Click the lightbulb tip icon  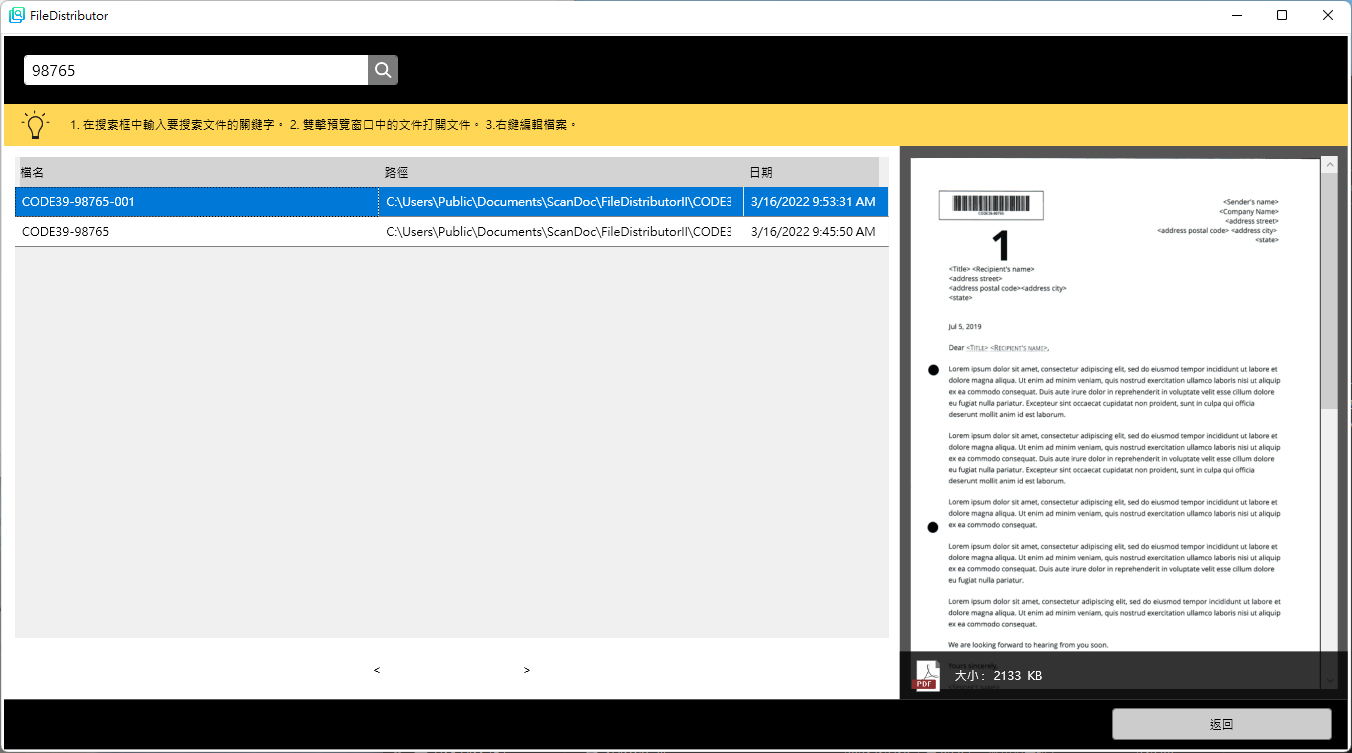point(36,125)
